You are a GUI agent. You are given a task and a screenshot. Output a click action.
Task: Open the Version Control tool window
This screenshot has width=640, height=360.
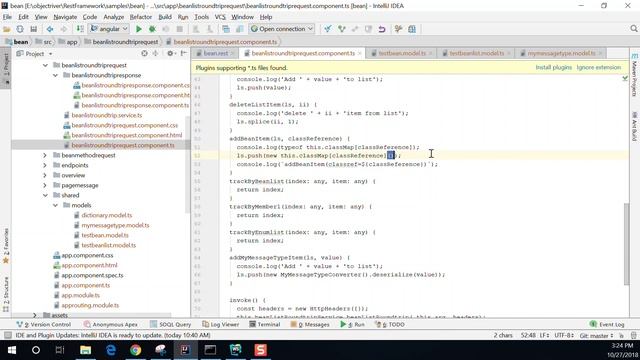click(43, 324)
